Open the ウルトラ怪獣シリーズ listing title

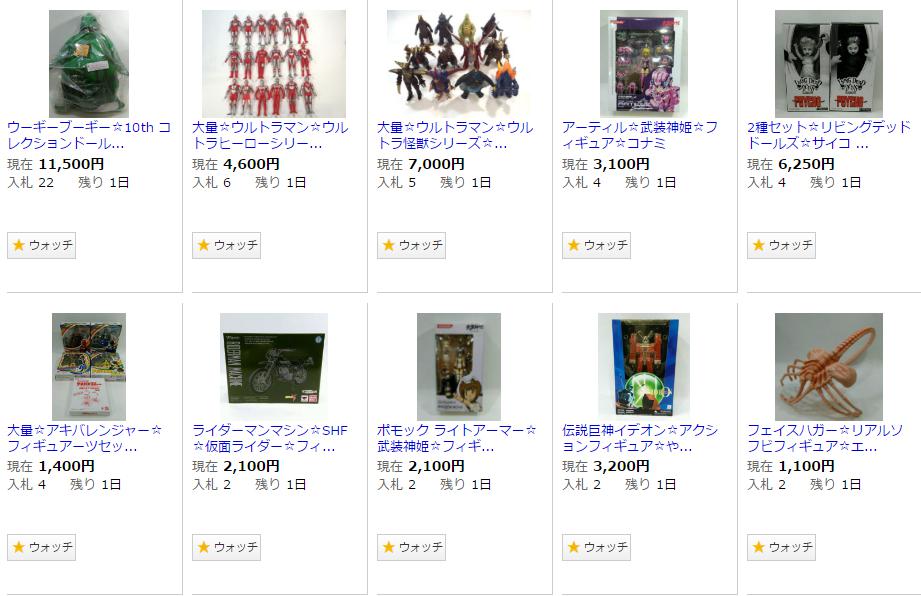tap(455, 135)
